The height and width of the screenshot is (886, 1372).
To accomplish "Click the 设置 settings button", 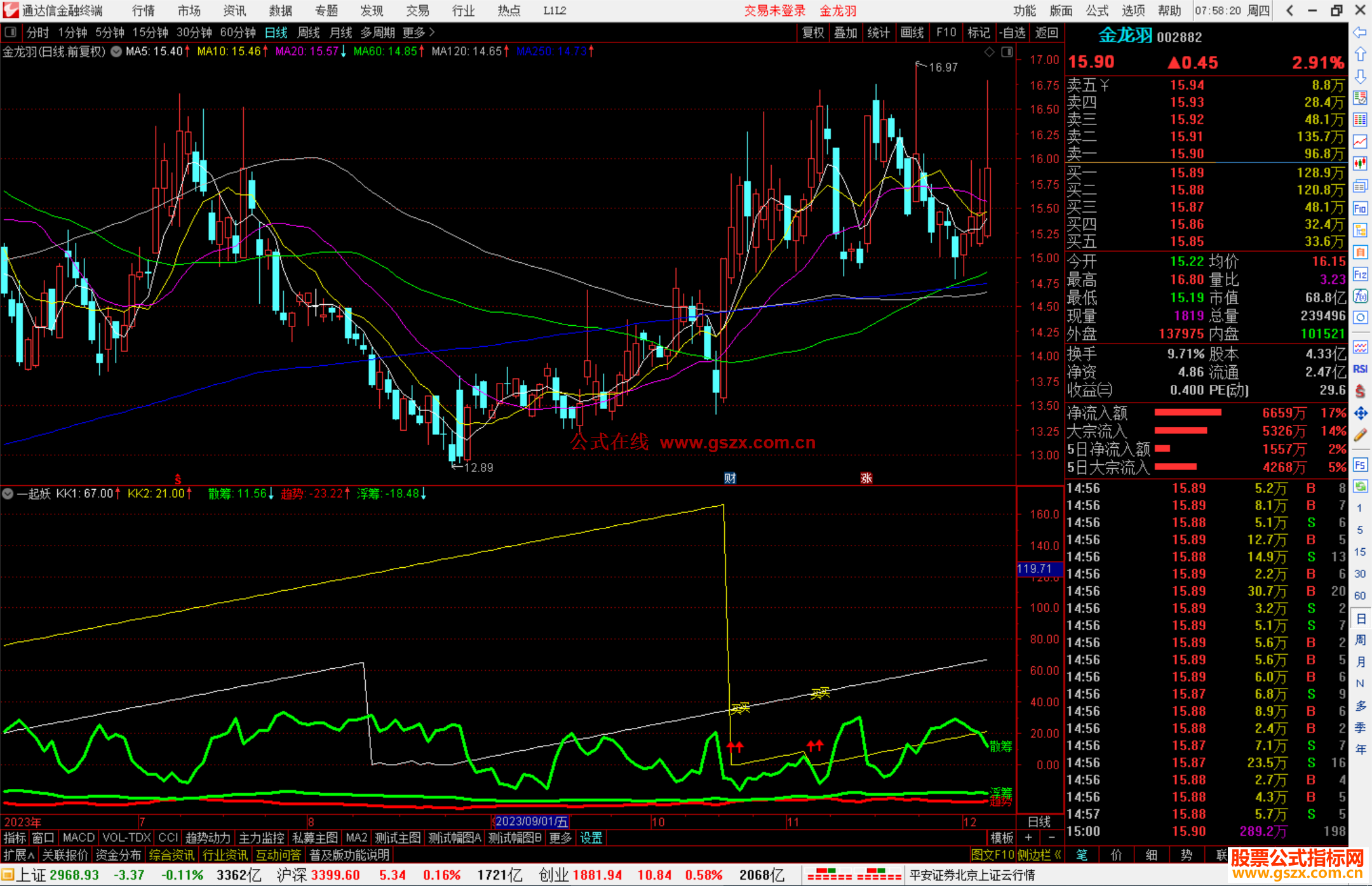I will pyautogui.click(x=591, y=838).
